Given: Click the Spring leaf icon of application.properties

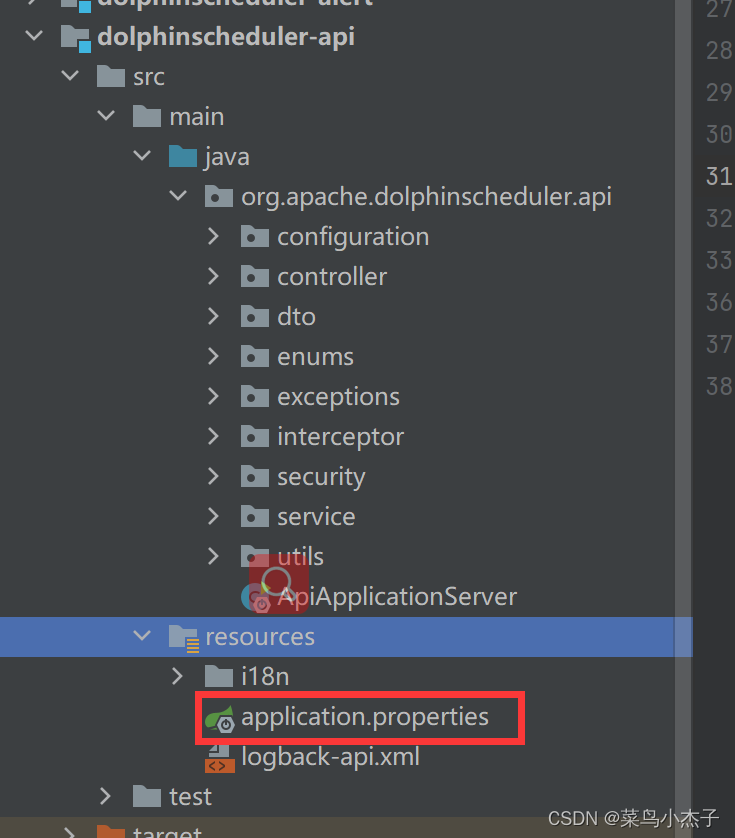Looking at the screenshot, I should [220, 719].
